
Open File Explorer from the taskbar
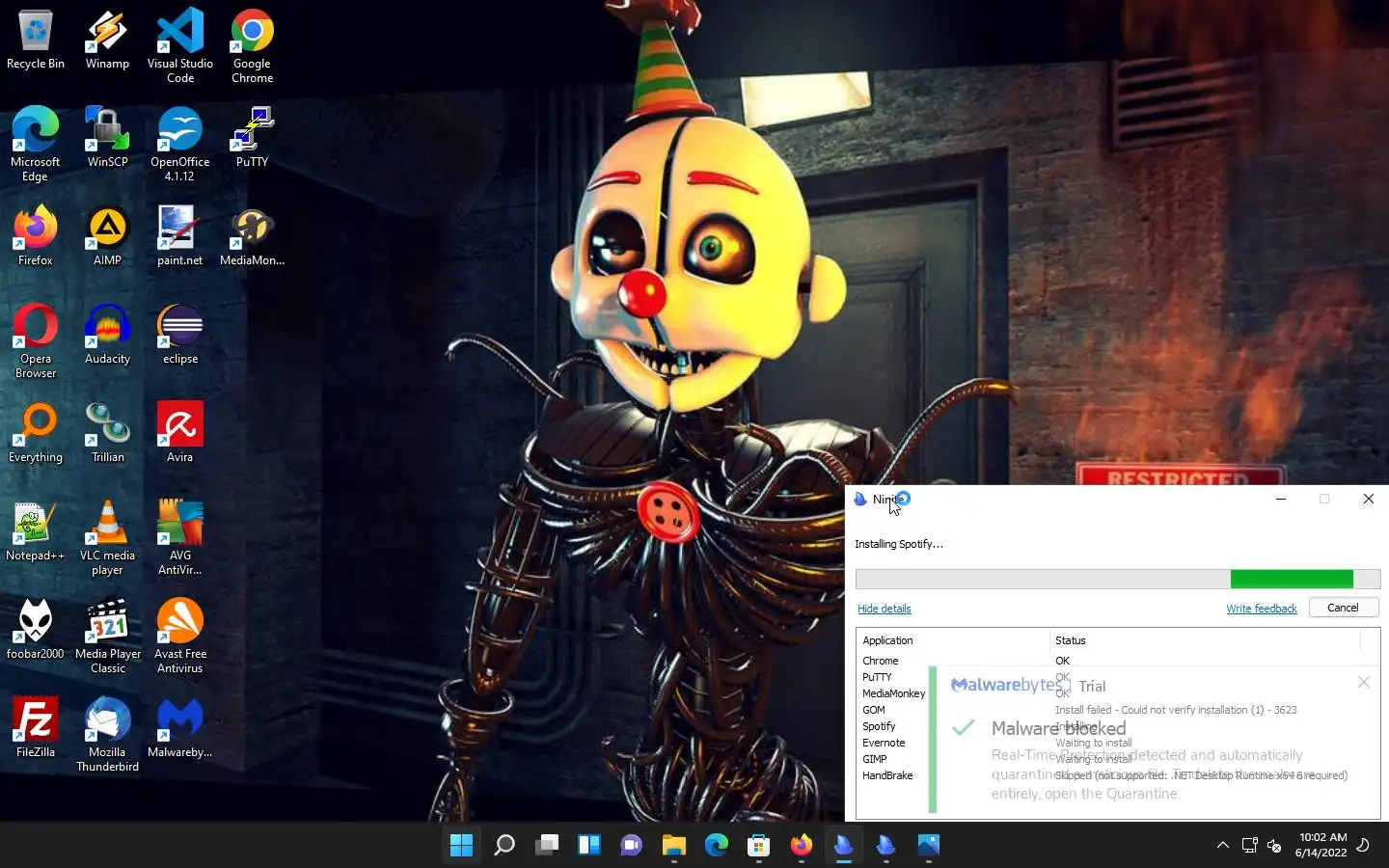pos(674,845)
